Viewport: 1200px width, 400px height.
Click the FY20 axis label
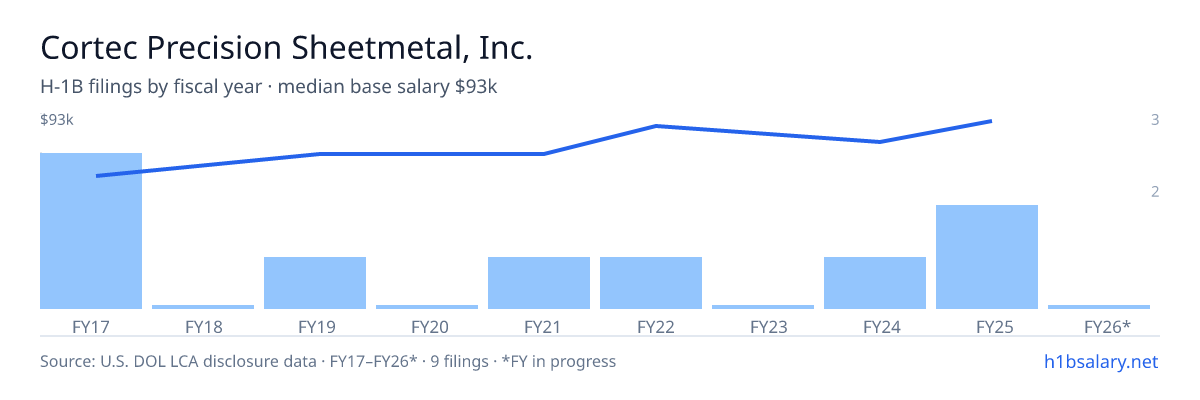point(427,326)
